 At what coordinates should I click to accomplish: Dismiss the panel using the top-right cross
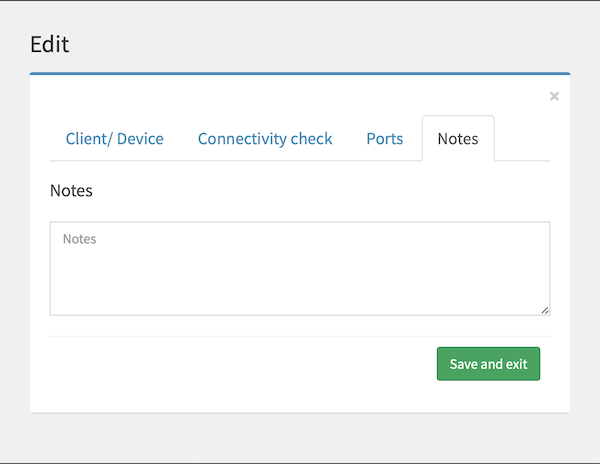[554, 97]
